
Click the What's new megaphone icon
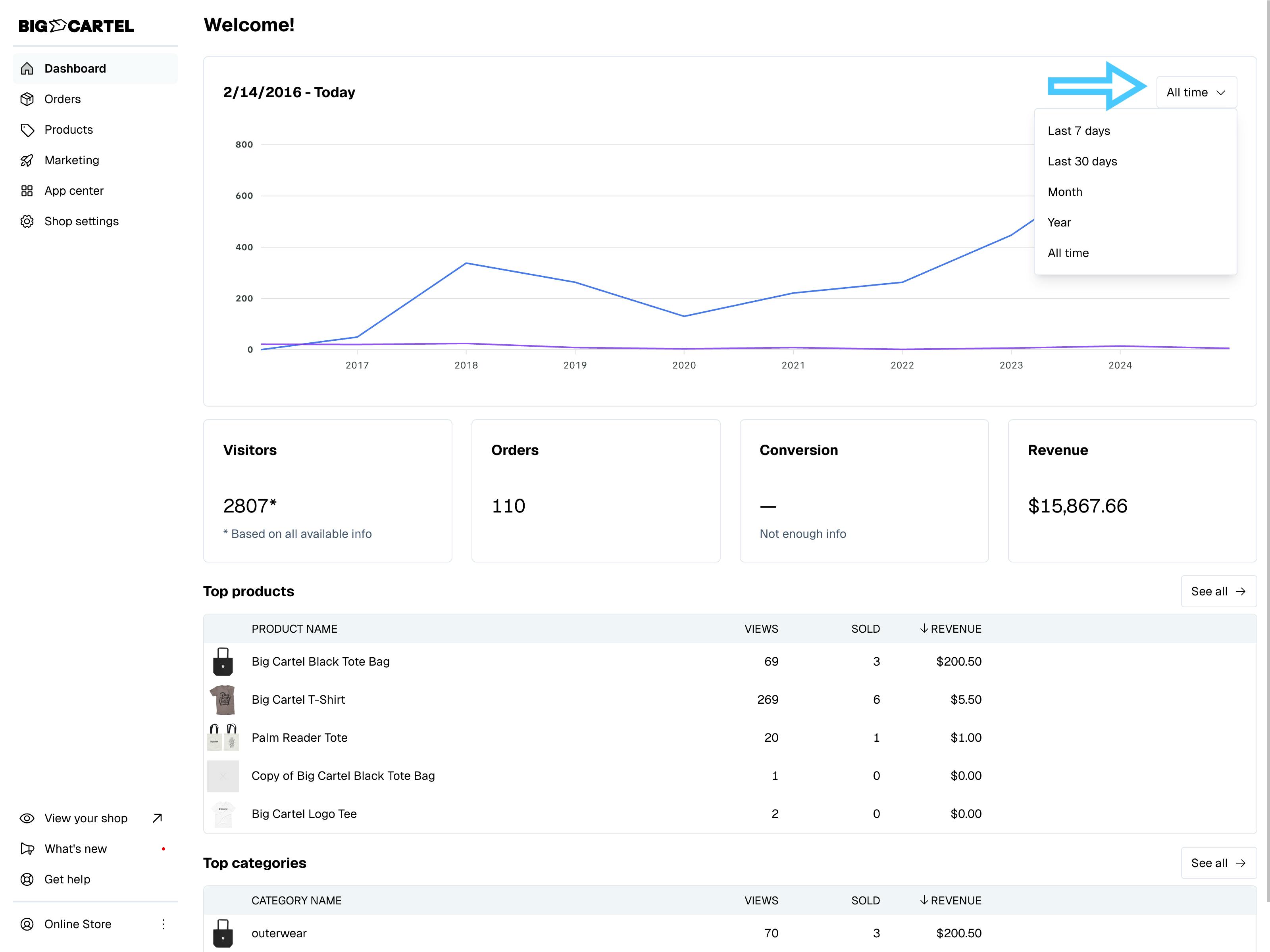(x=27, y=849)
